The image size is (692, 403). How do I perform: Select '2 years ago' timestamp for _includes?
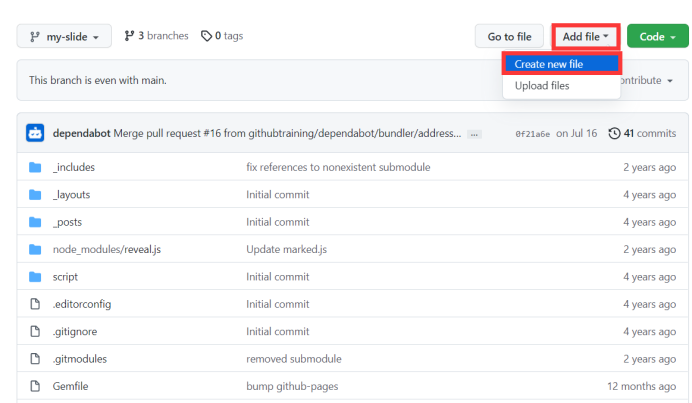[650, 167]
